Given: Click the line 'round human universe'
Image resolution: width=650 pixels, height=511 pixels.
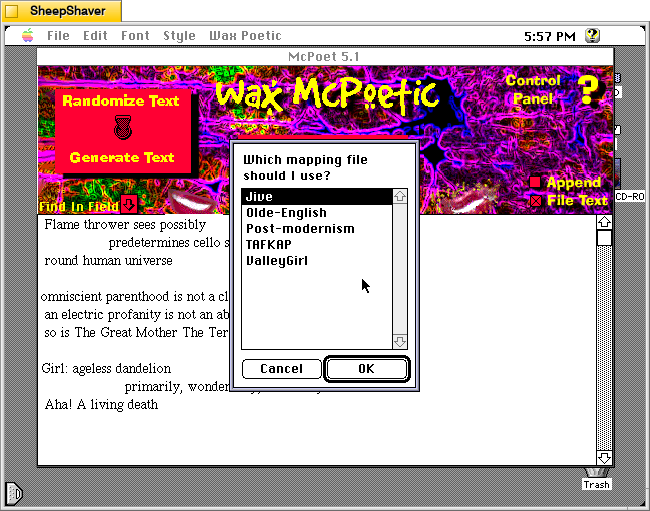Looking at the screenshot, I should click(108, 261).
